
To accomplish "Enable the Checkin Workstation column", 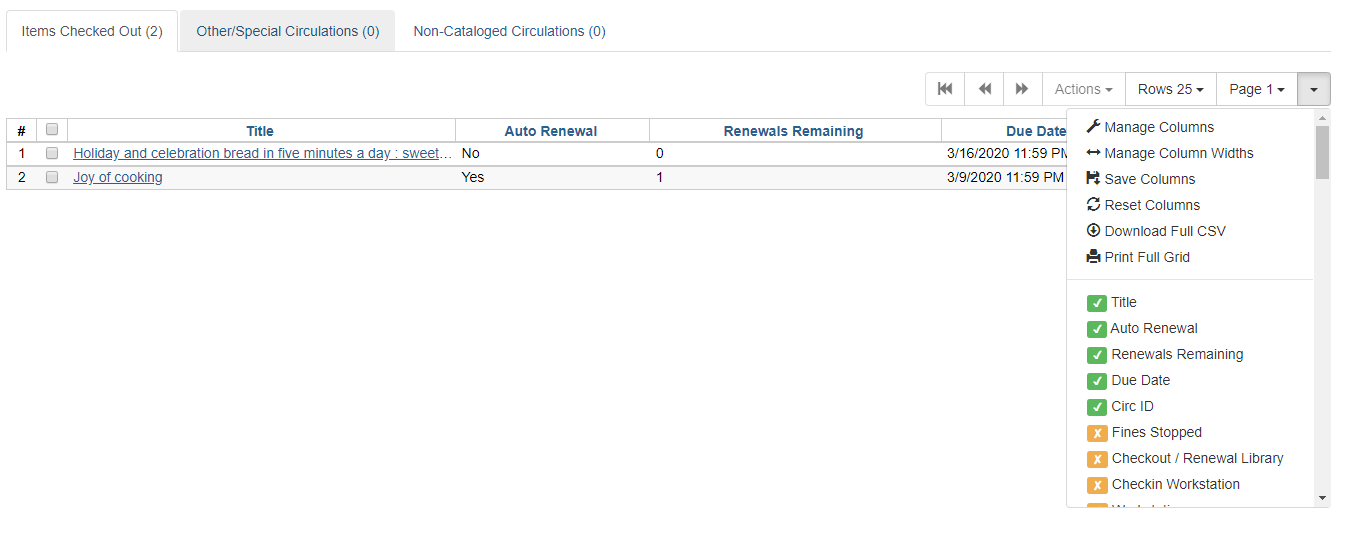I will click(x=1097, y=484).
